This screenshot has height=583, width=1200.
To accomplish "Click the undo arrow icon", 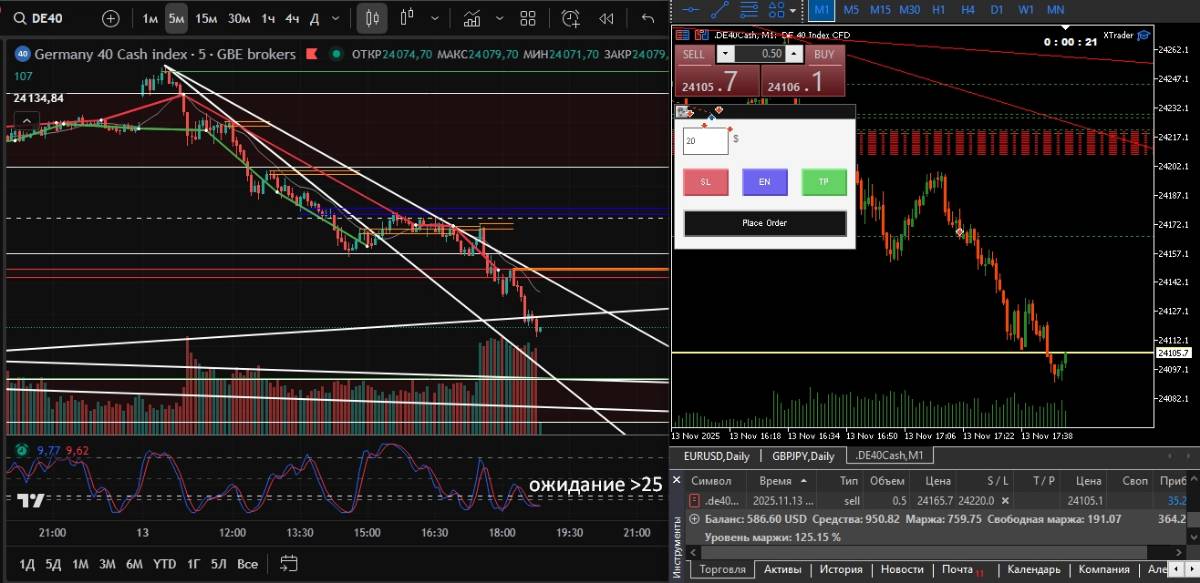I will coord(648,18).
